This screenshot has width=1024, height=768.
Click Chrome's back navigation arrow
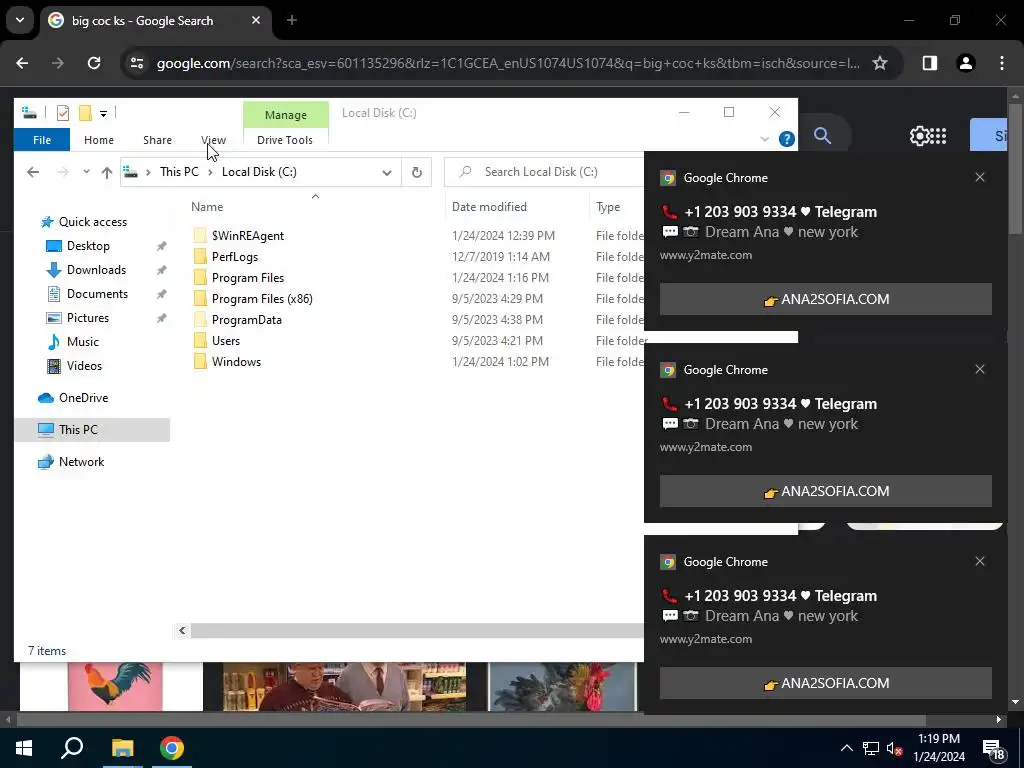coord(22,63)
